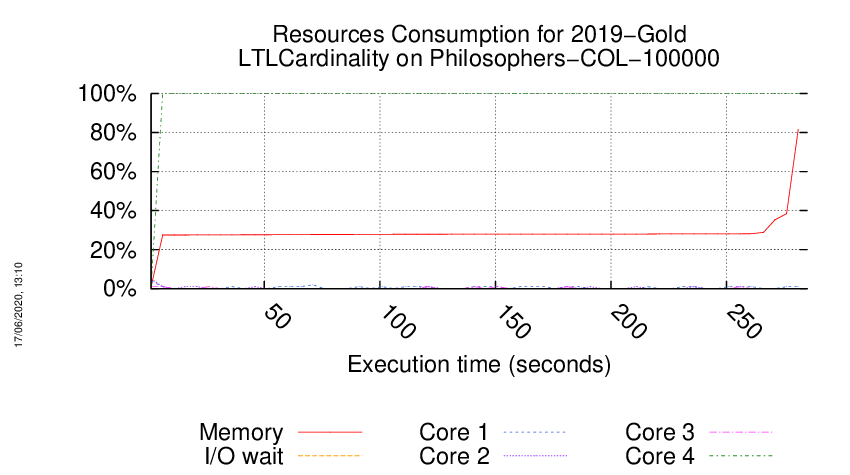Click the magenta Core 3 legend line sample

click(x=740, y=432)
